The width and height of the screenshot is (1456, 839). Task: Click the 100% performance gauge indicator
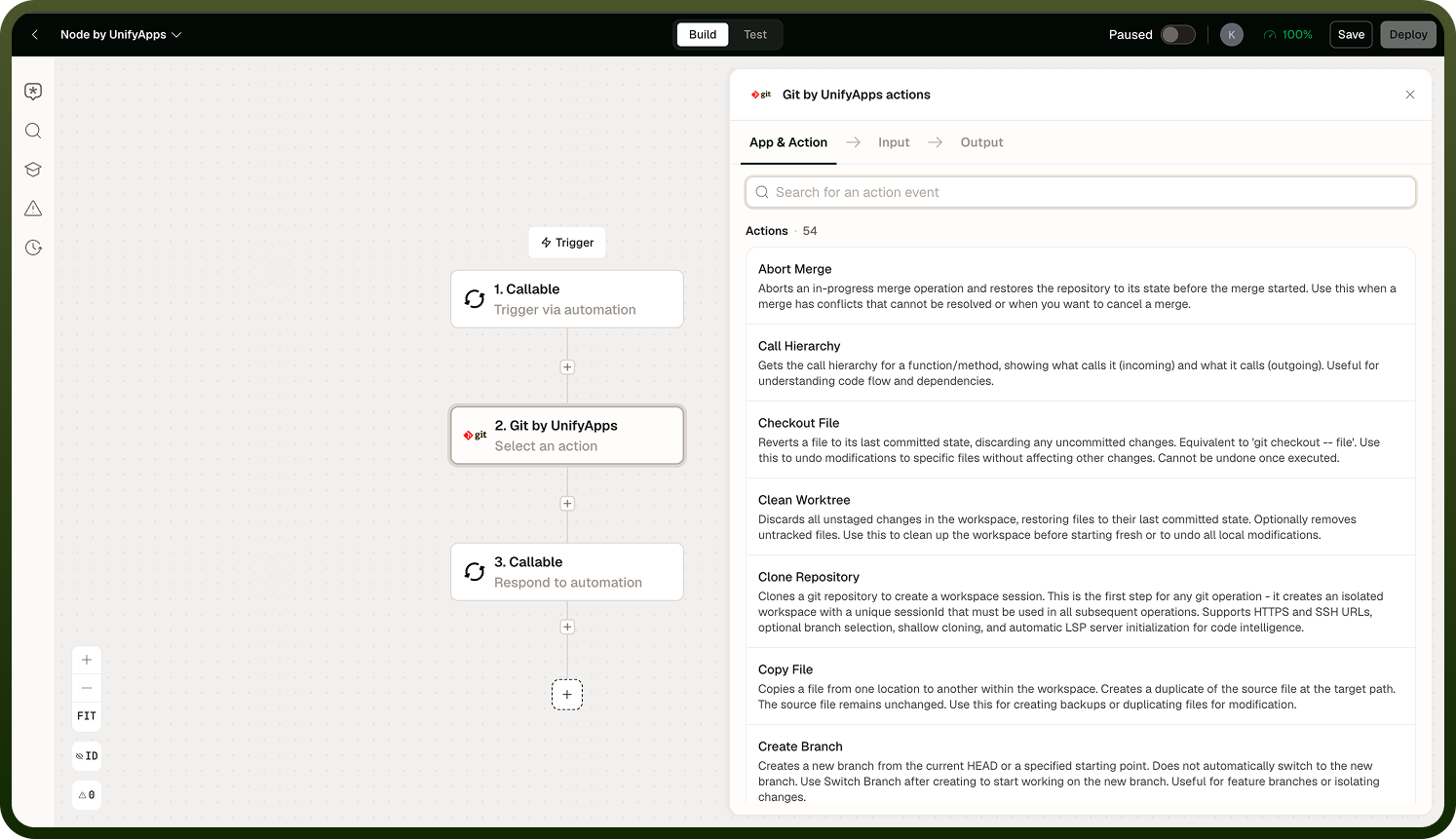(x=1287, y=35)
